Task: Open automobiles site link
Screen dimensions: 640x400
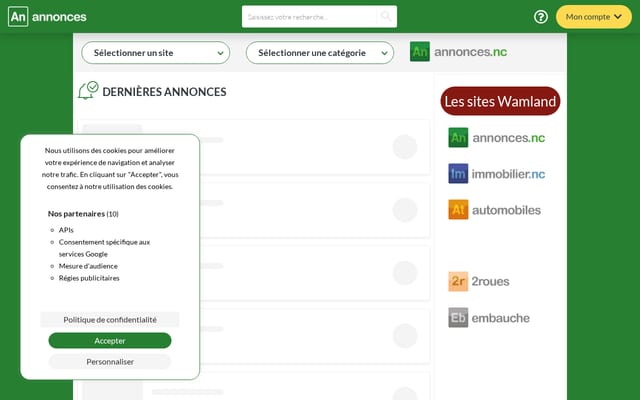Action: (494, 210)
